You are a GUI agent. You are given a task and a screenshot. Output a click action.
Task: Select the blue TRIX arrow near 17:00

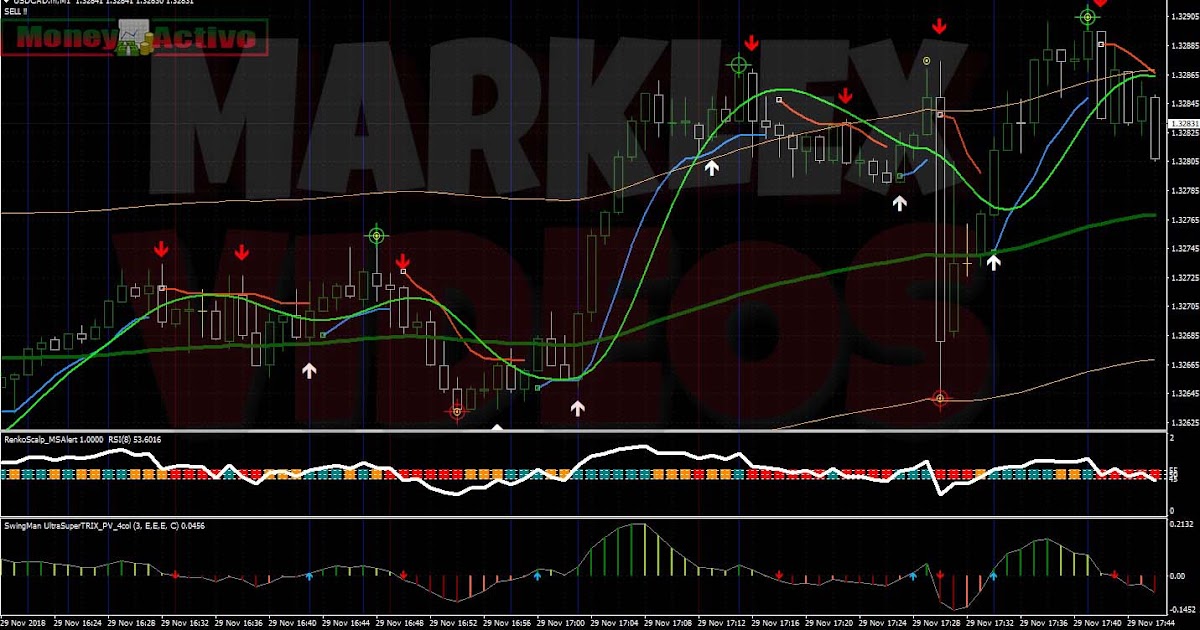point(537,576)
